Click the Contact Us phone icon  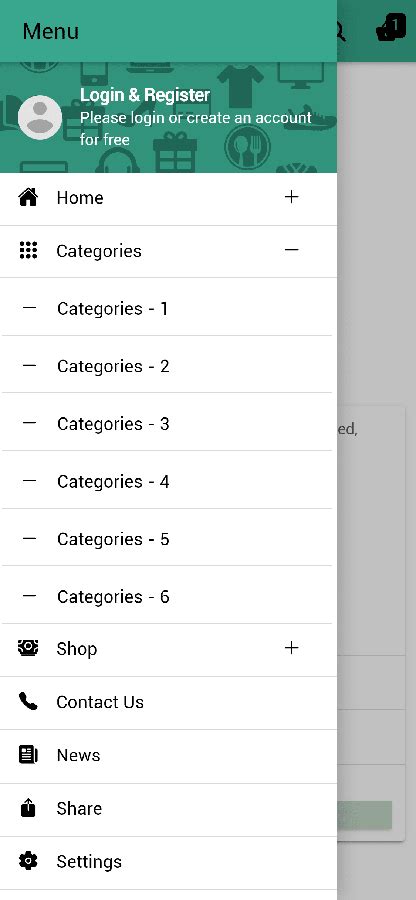[28, 701]
